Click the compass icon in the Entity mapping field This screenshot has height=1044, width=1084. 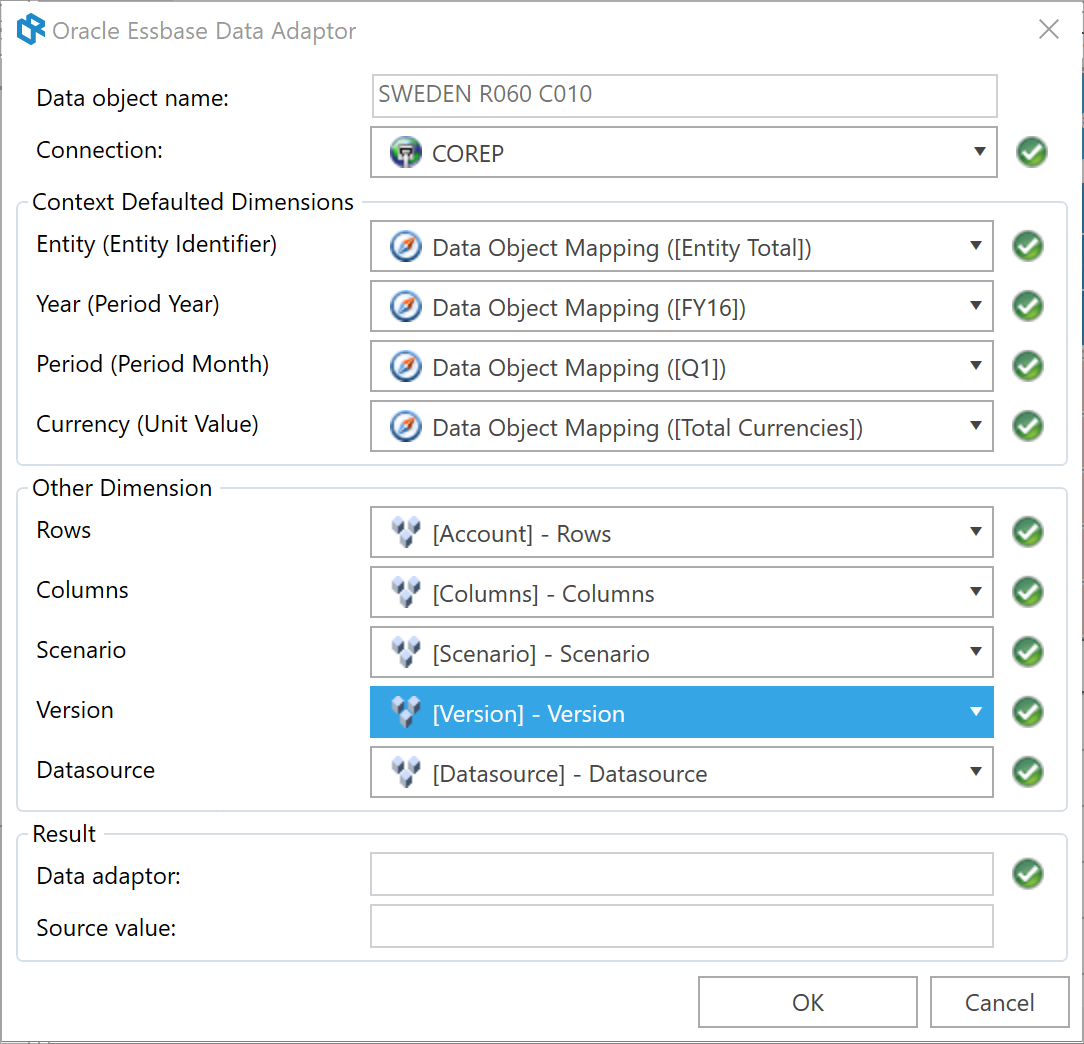[406, 247]
